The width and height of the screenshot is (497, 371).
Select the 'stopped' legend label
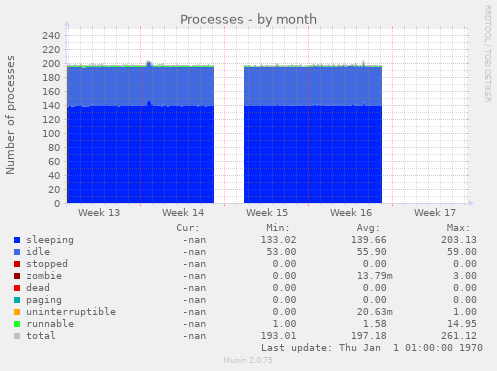pyautogui.click(x=47, y=264)
